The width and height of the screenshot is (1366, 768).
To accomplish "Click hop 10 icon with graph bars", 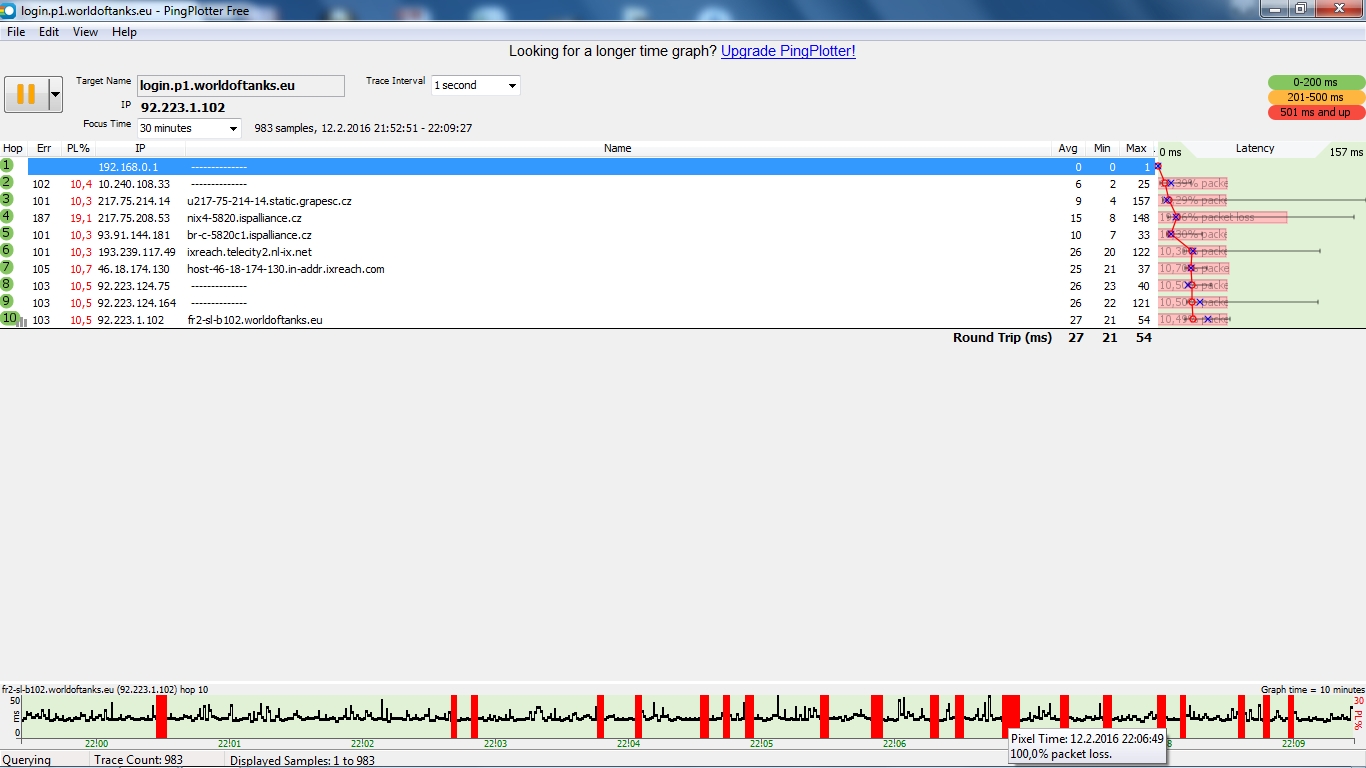I will point(13,319).
